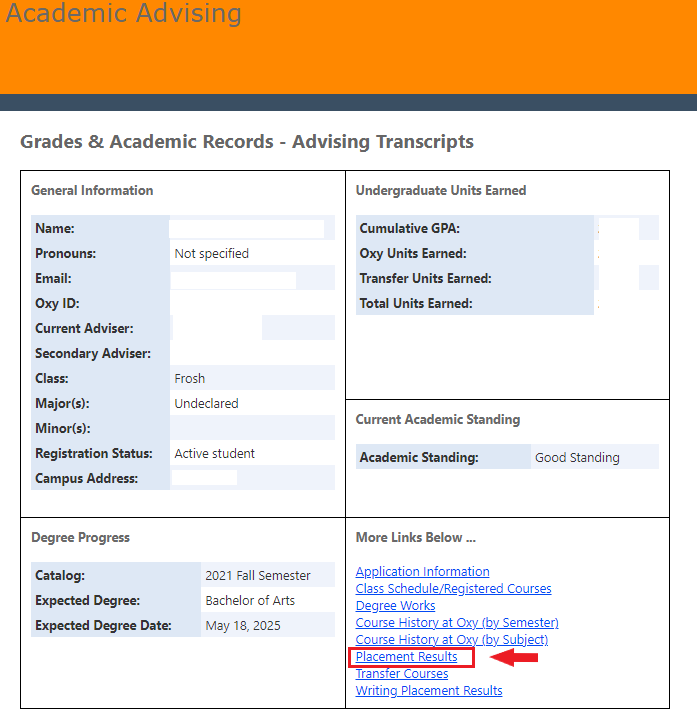Click the Total Units Earned: label

pos(416,303)
